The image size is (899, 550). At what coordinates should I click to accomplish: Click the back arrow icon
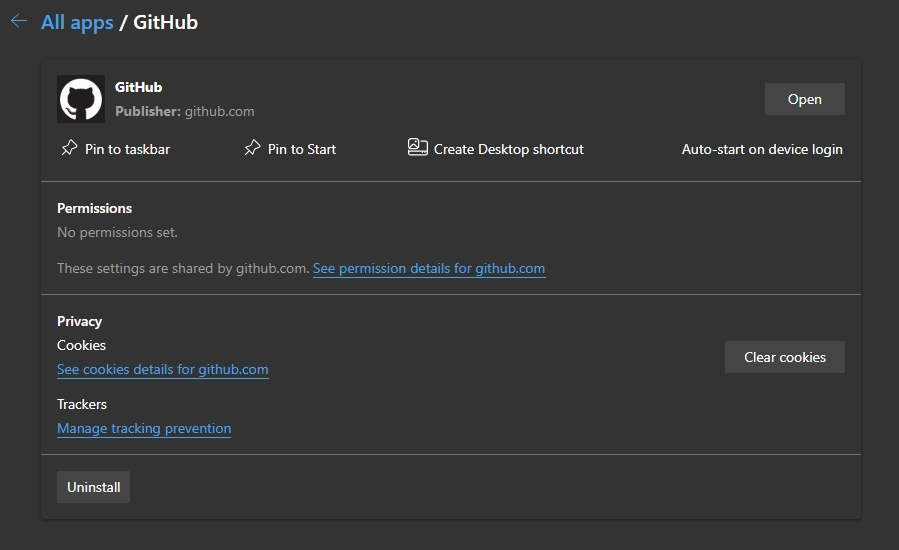[x=18, y=22]
